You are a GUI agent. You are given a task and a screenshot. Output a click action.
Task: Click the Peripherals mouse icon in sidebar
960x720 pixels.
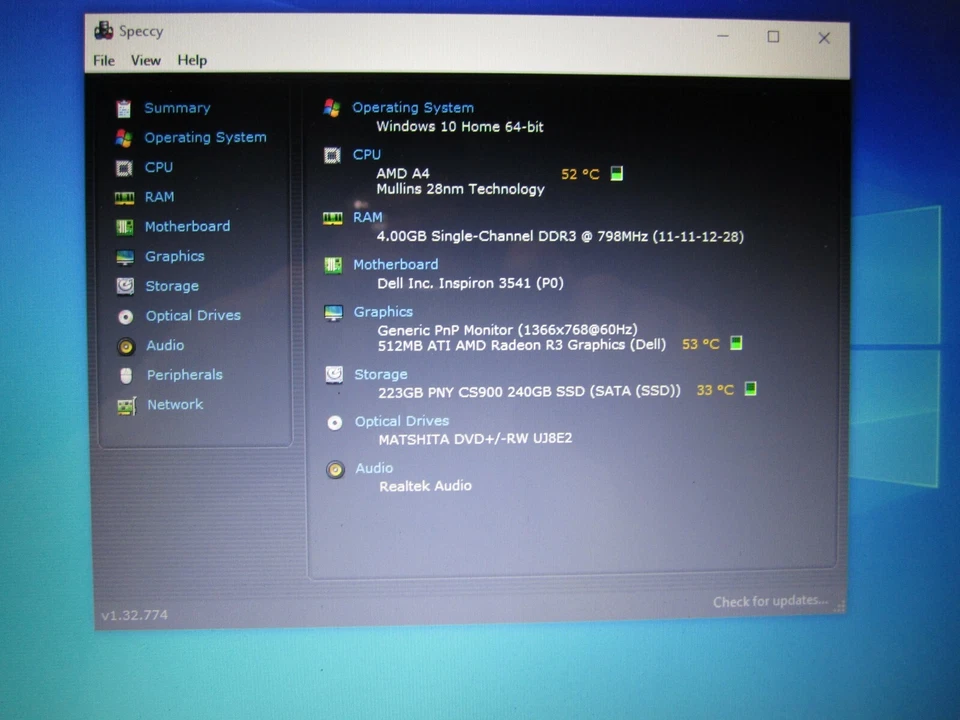coord(126,376)
